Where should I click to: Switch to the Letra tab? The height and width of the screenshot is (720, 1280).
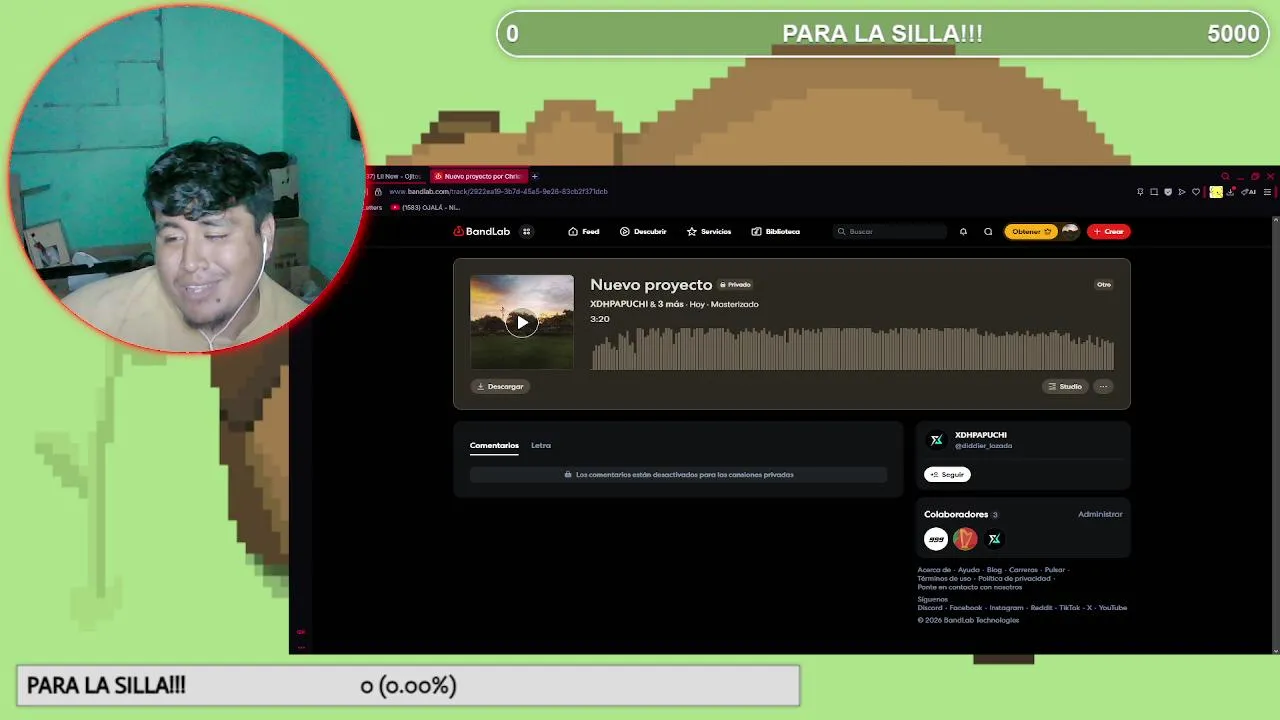pos(541,445)
